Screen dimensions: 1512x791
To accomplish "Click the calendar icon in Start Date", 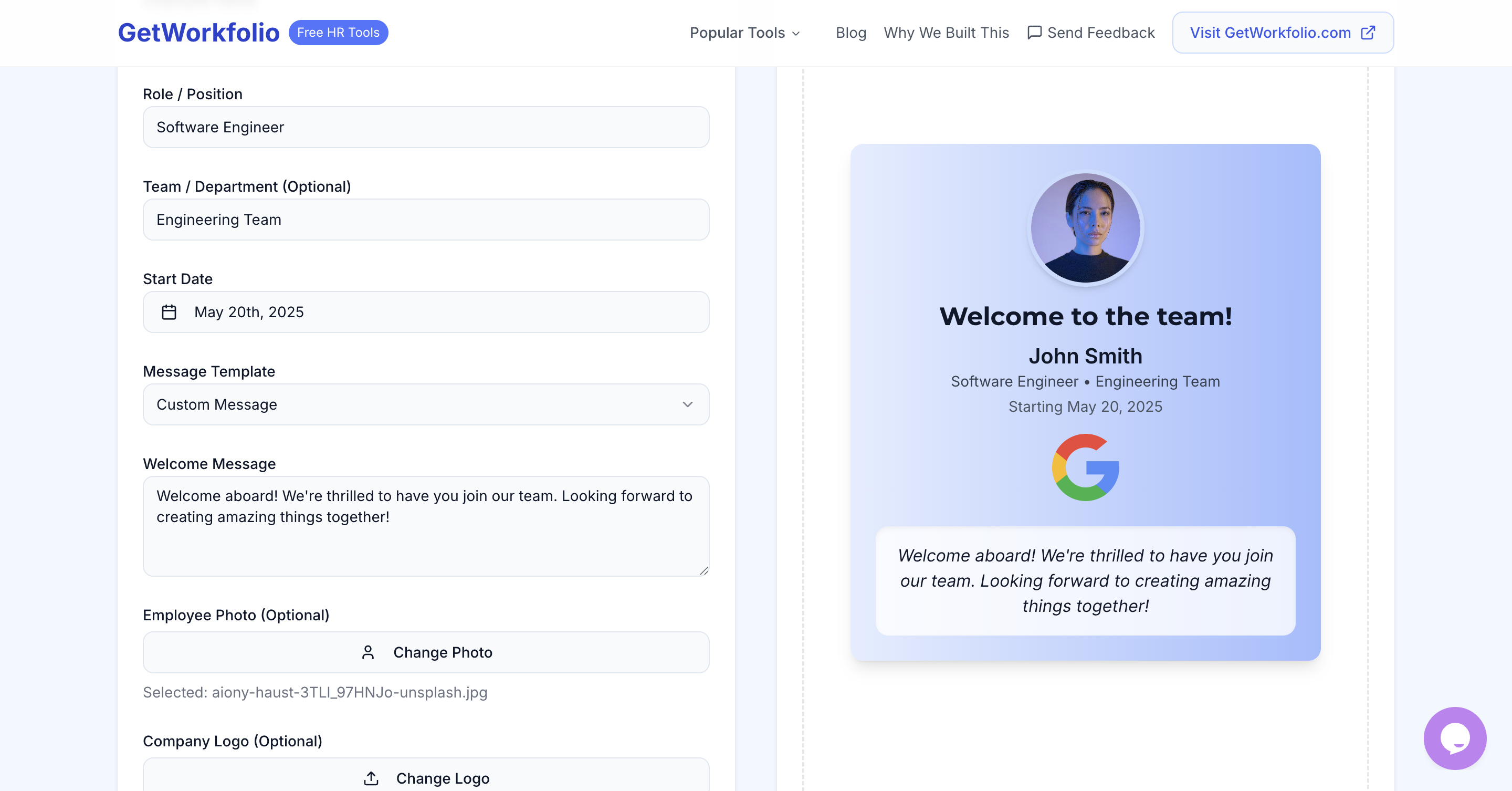I will pyautogui.click(x=169, y=312).
